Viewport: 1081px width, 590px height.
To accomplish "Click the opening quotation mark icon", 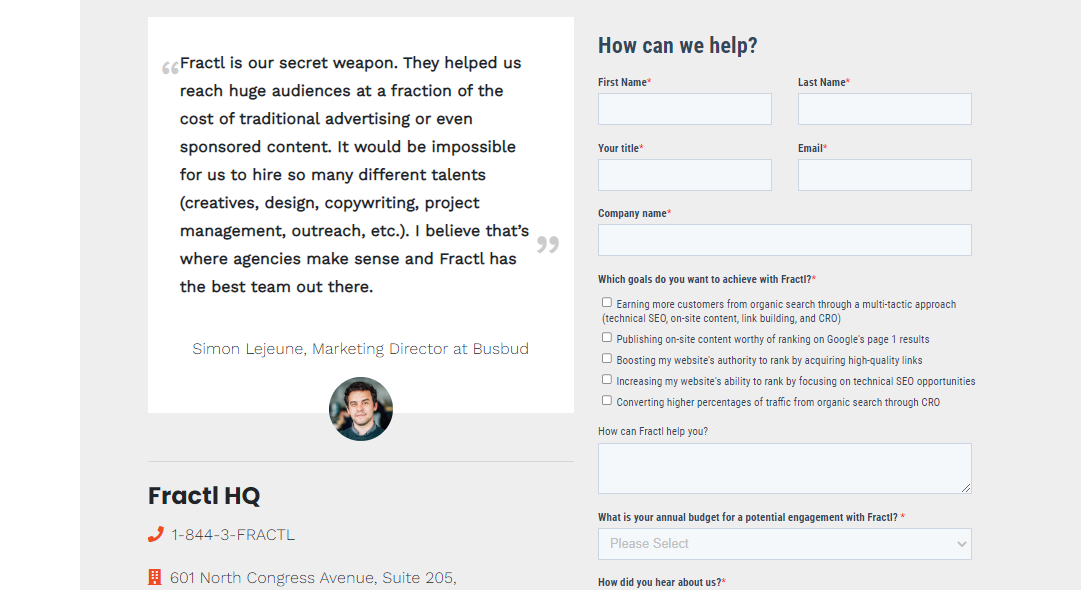I will click(x=170, y=68).
